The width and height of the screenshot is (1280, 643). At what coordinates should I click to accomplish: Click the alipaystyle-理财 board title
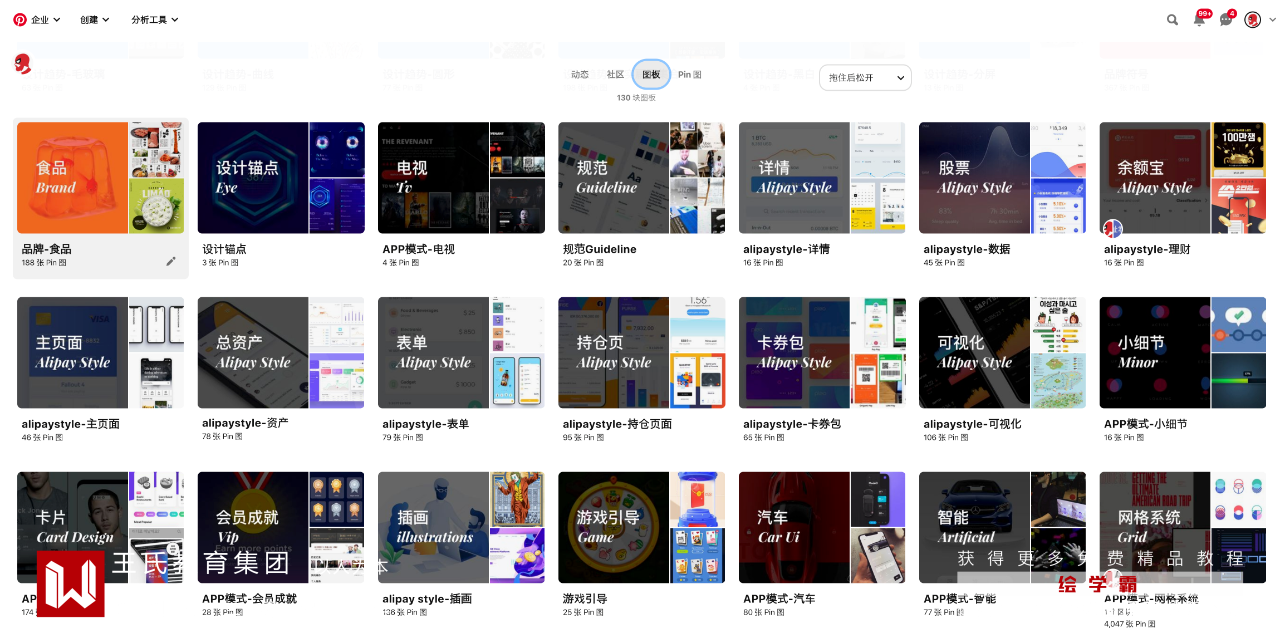(x=1147, y=249)
